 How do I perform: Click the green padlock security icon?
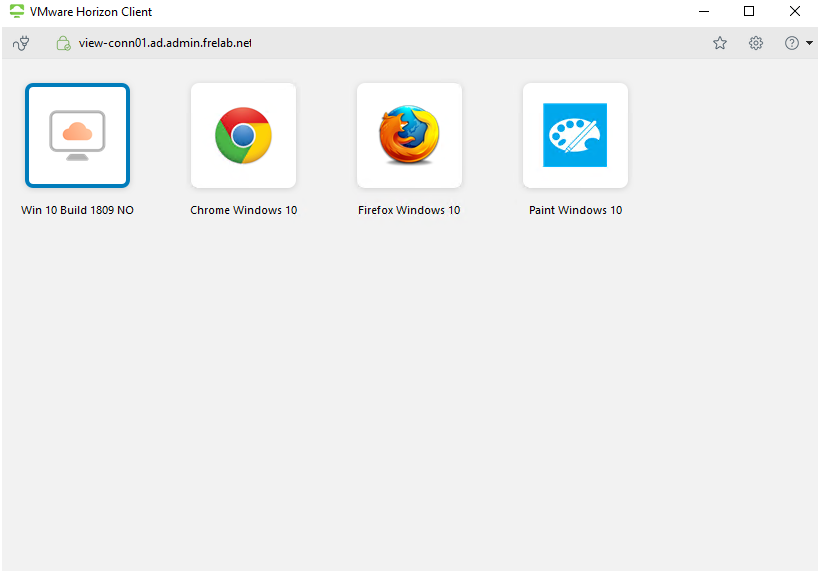tap(63, 43)
